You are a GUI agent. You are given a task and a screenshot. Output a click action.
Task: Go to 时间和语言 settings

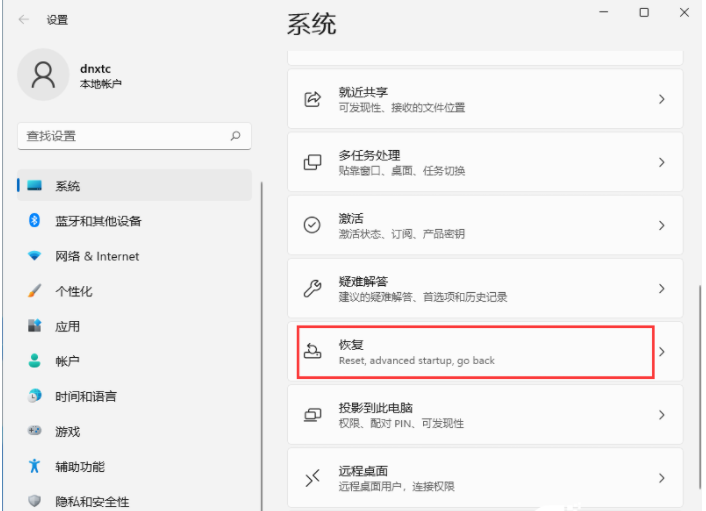[x=85, y=396]
